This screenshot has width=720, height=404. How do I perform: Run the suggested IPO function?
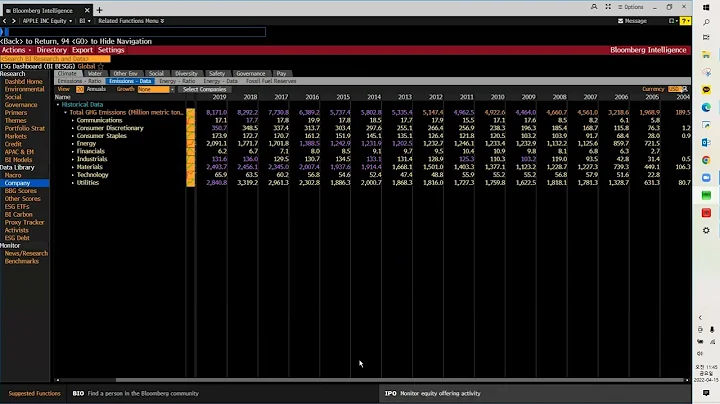click(x=433, y=393)
